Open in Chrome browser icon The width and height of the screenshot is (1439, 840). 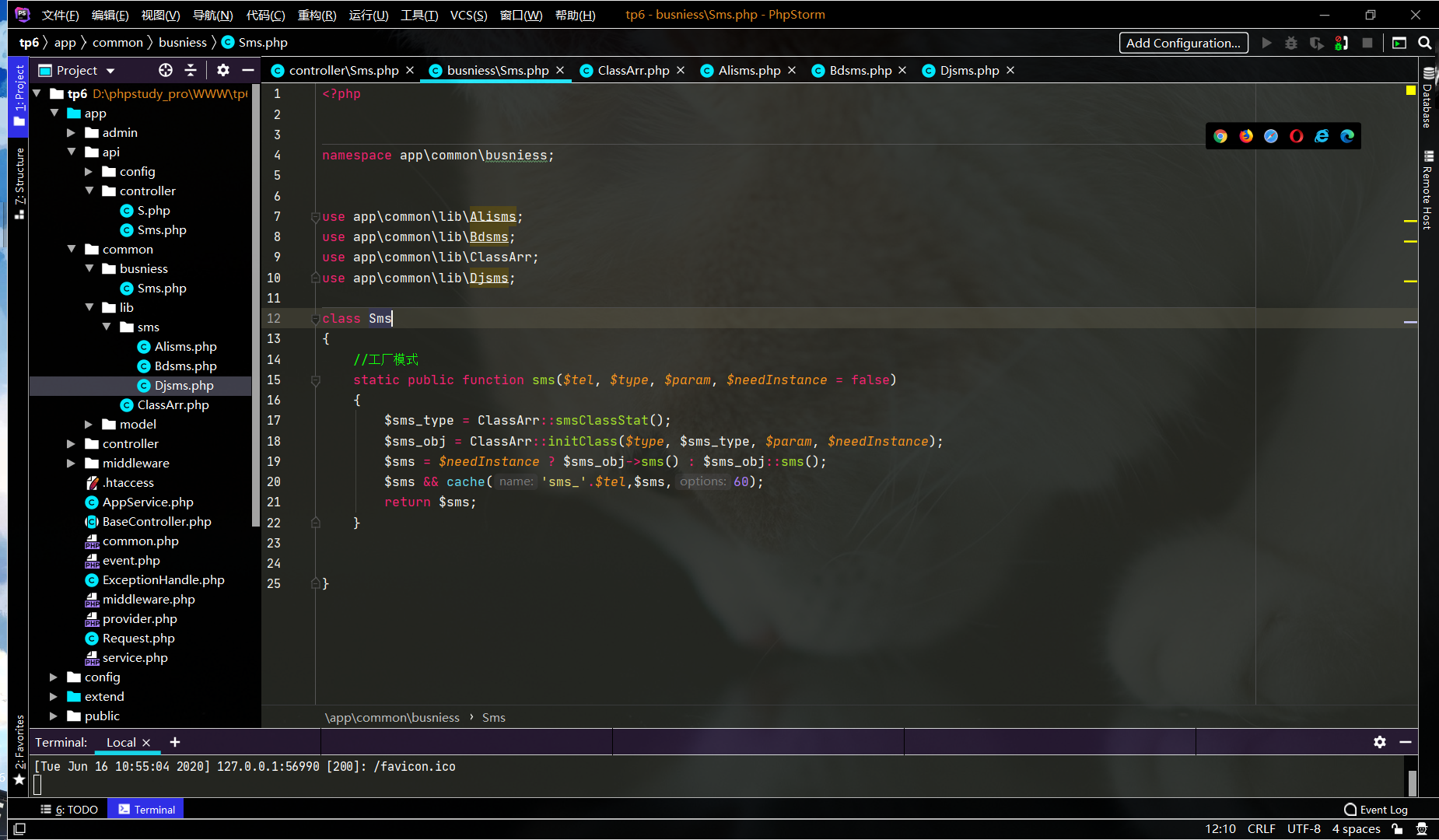[1220, 136]
